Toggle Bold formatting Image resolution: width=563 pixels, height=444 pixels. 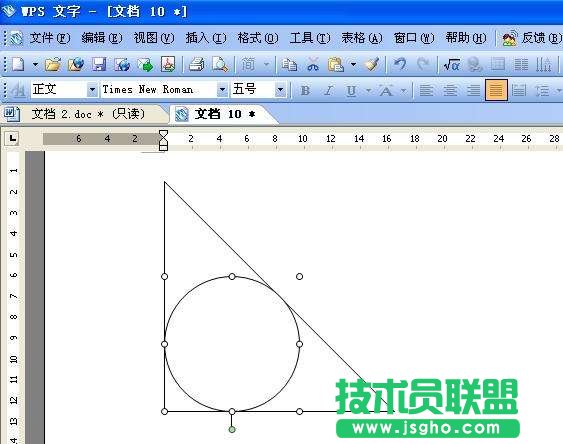(305, 90)
